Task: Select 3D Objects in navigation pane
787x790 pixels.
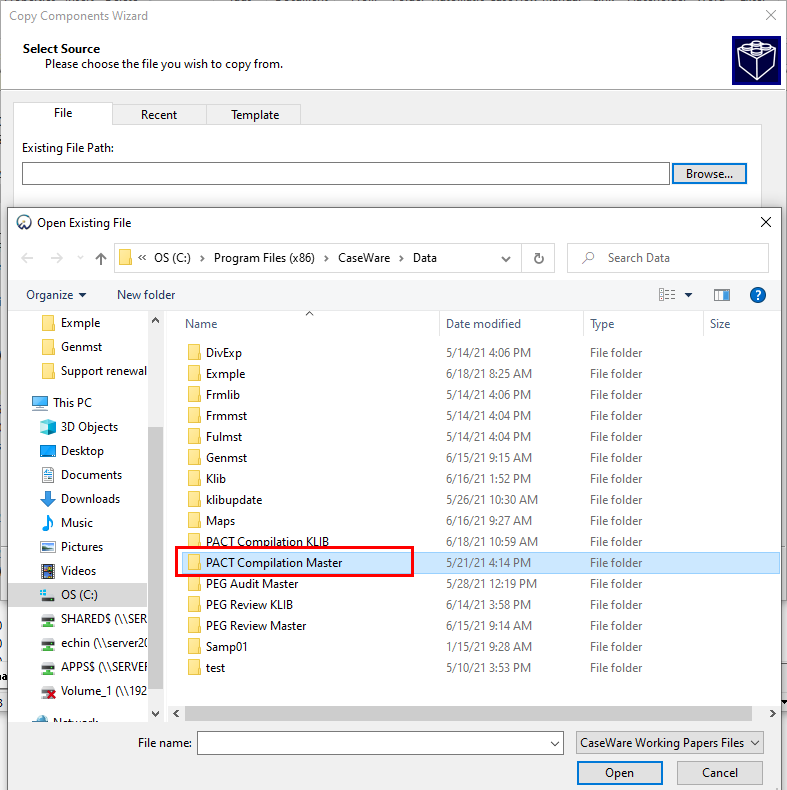Action: click(89, 427)
